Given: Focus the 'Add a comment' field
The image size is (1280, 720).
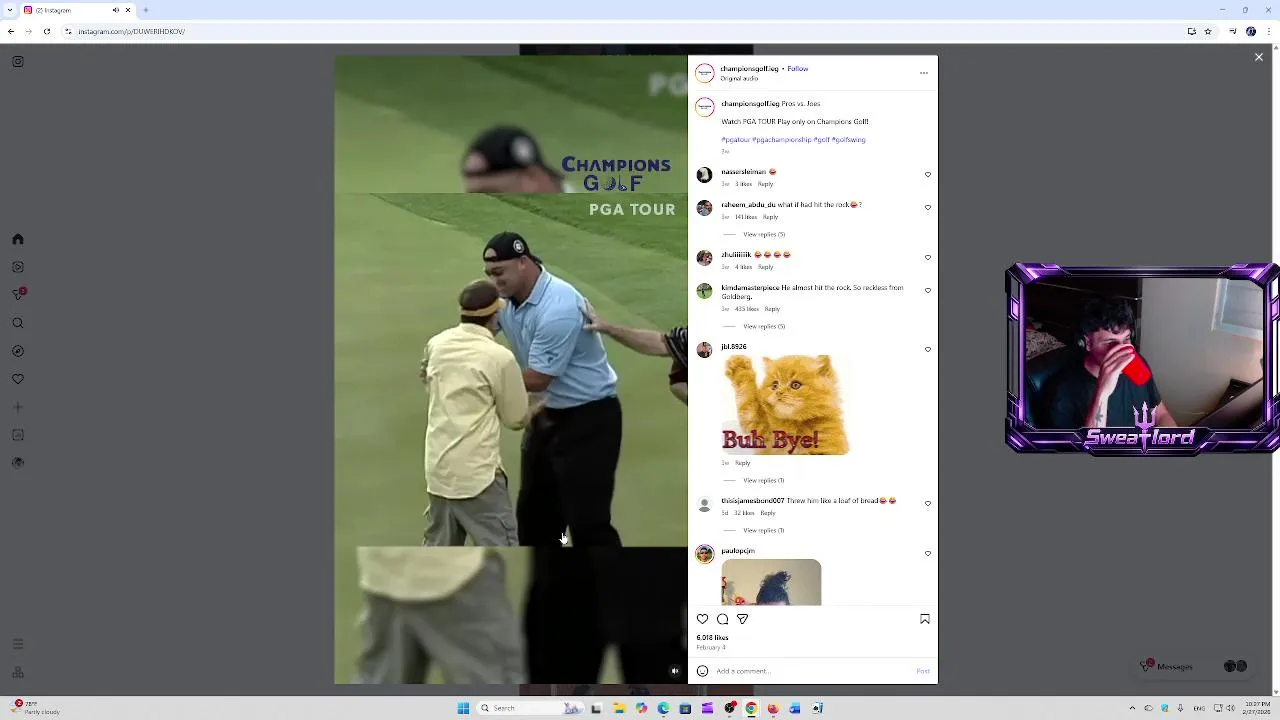Looking at the screenshot, I should pos(812,671).
